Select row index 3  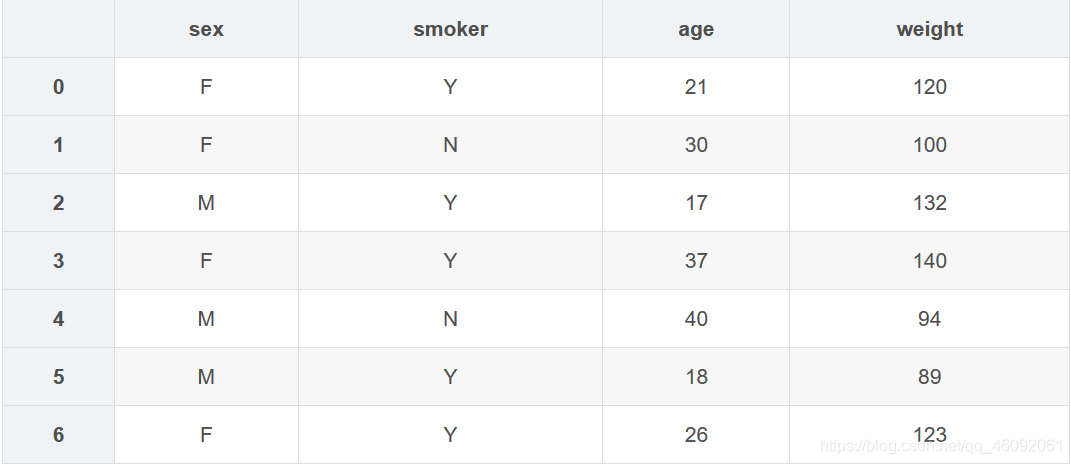coord(58,261)
